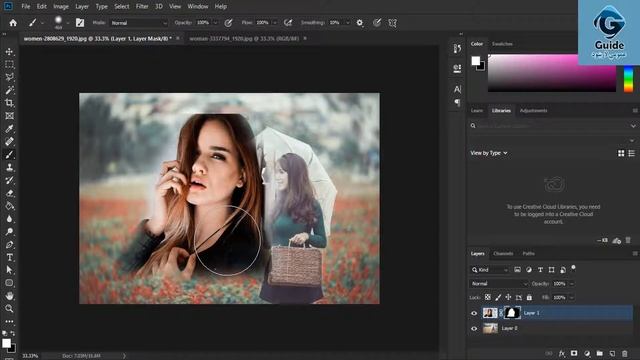Open the layer blend mode Normal dropdown
640x360 pixels.
[x=499, y=284]
